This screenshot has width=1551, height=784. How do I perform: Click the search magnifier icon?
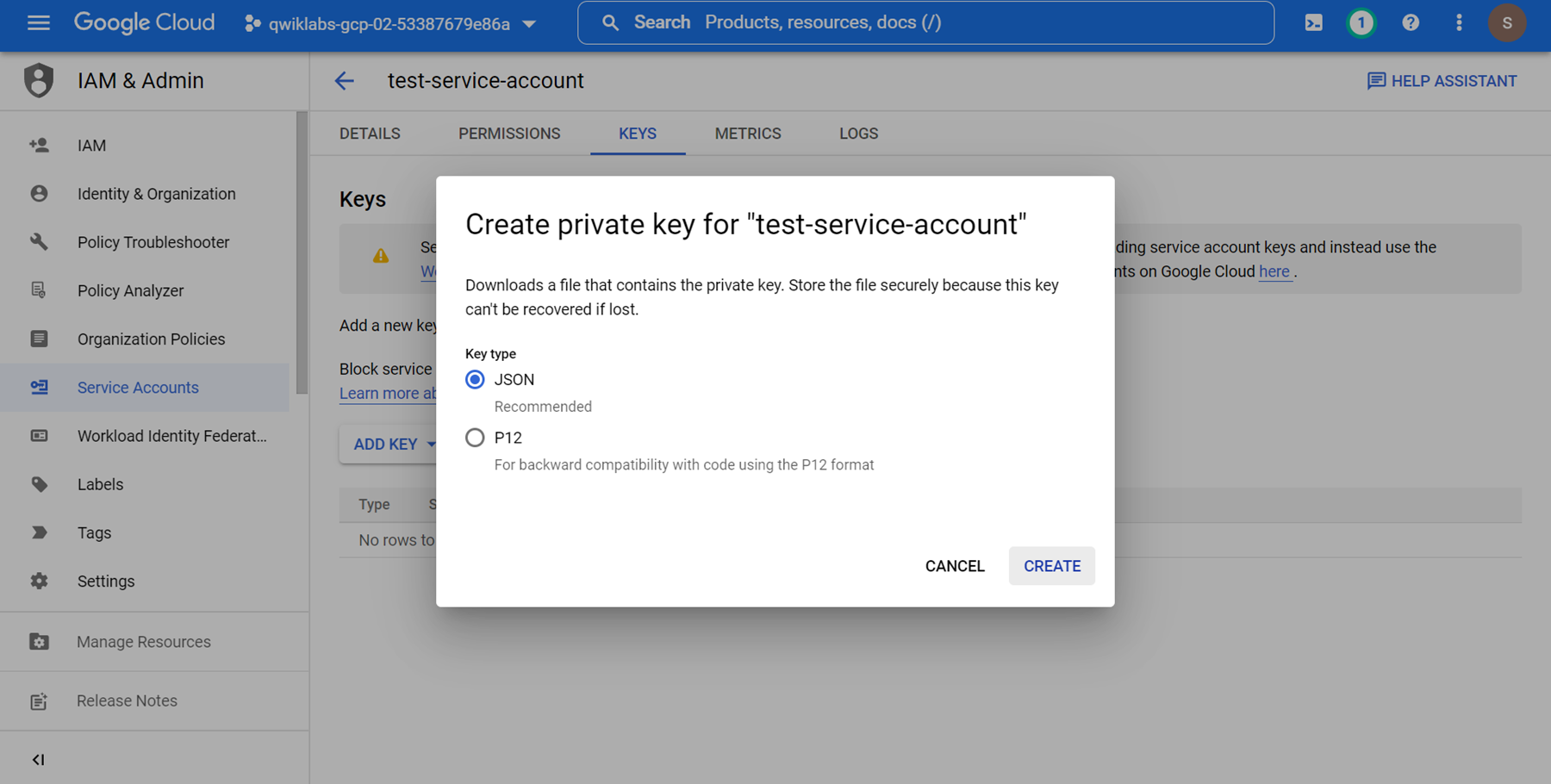(610, 23)
